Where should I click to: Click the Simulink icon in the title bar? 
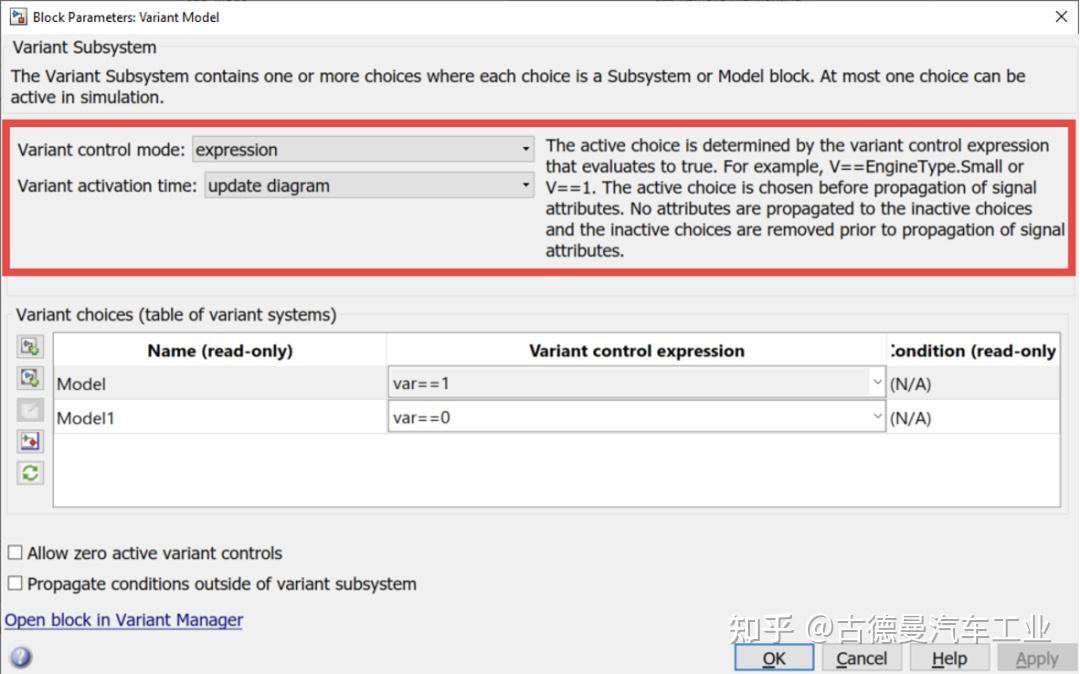(x=18, y=17)
